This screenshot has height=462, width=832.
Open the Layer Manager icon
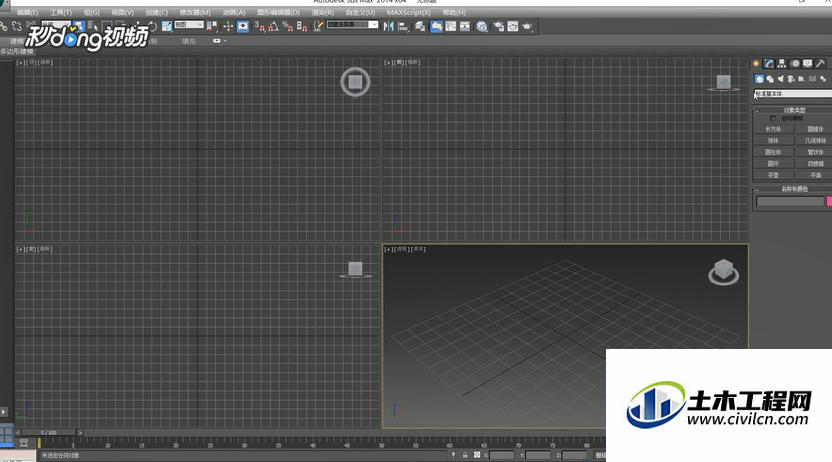click(x=420, y=26)
